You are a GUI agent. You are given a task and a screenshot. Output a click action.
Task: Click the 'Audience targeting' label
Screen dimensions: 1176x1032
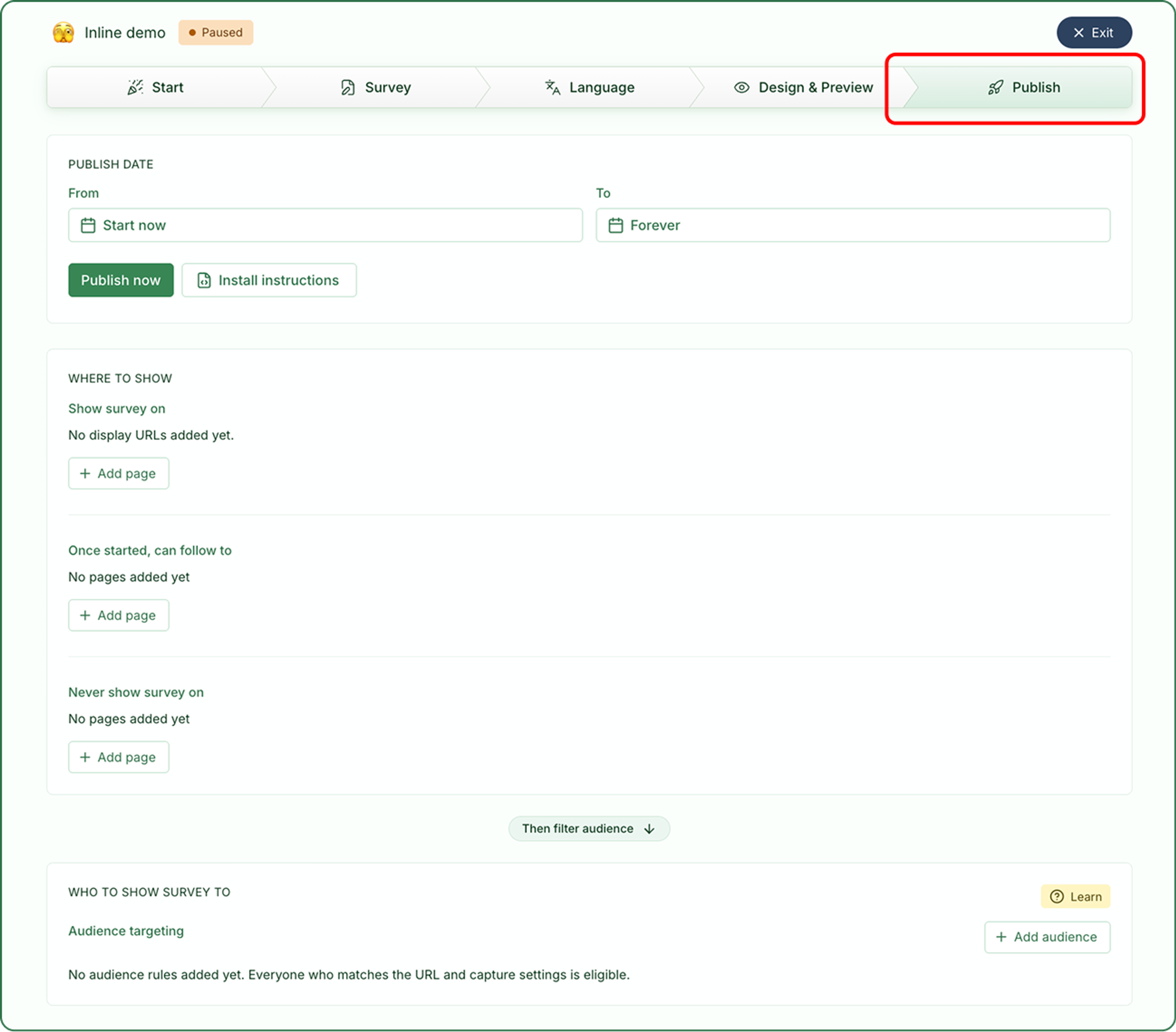coord(126,931)
